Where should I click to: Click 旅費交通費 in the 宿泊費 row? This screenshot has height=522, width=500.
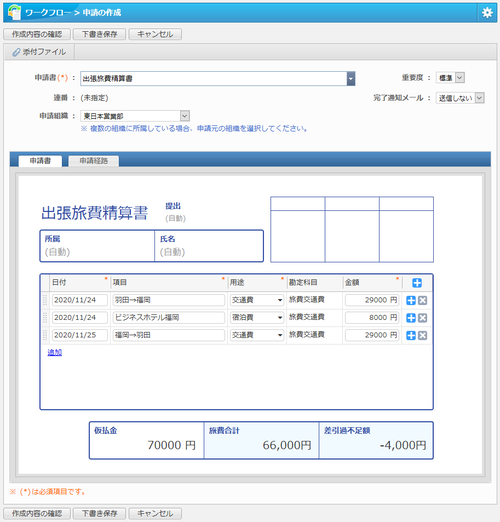tap(307, 317)
